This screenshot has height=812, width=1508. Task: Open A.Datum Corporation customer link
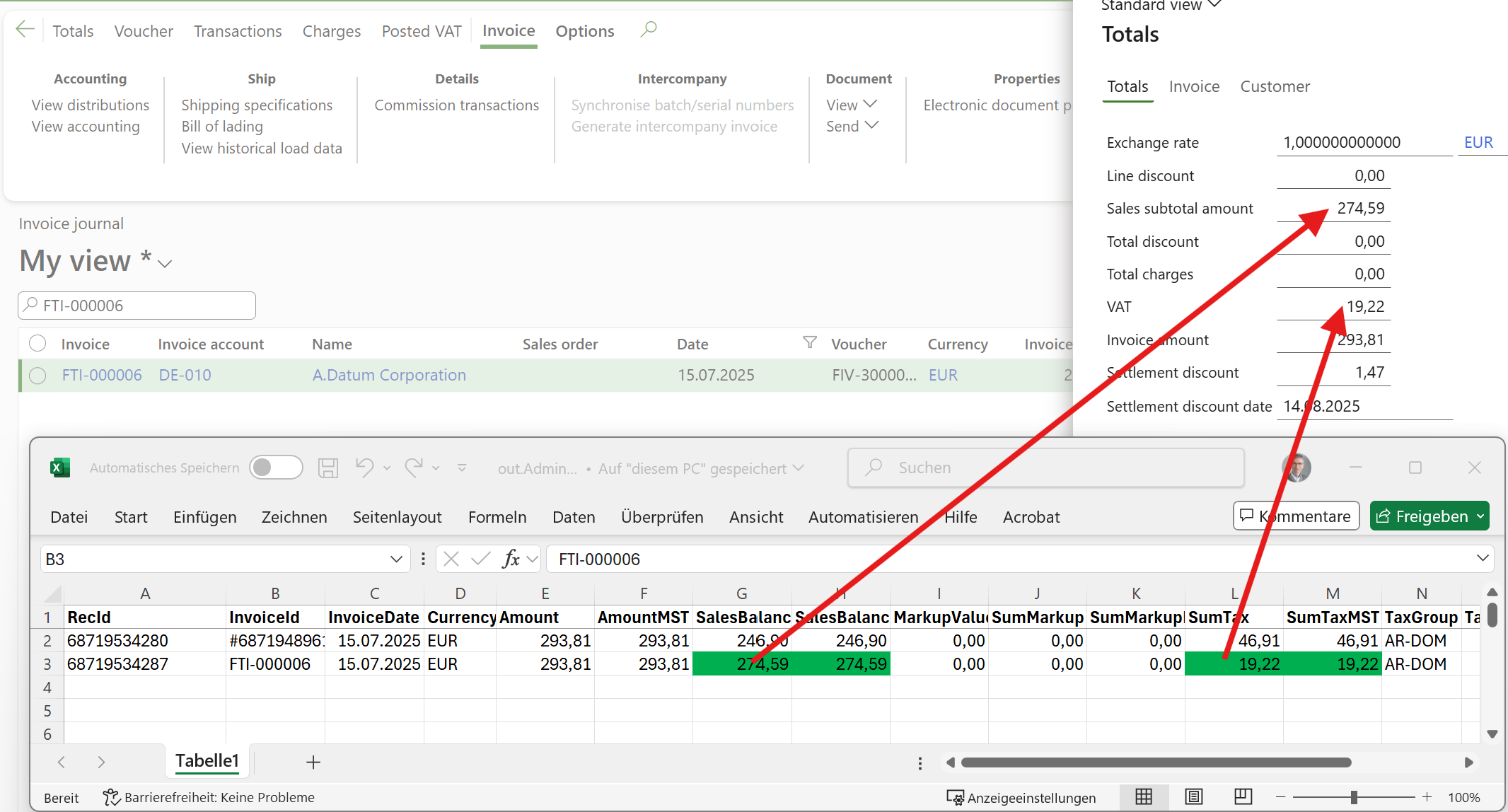(389, 375)
